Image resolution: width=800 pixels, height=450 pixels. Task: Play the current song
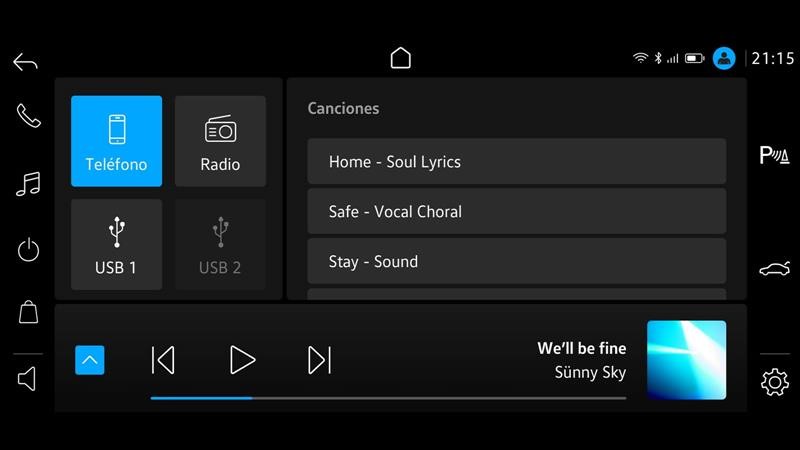click(x=242, y=360)
